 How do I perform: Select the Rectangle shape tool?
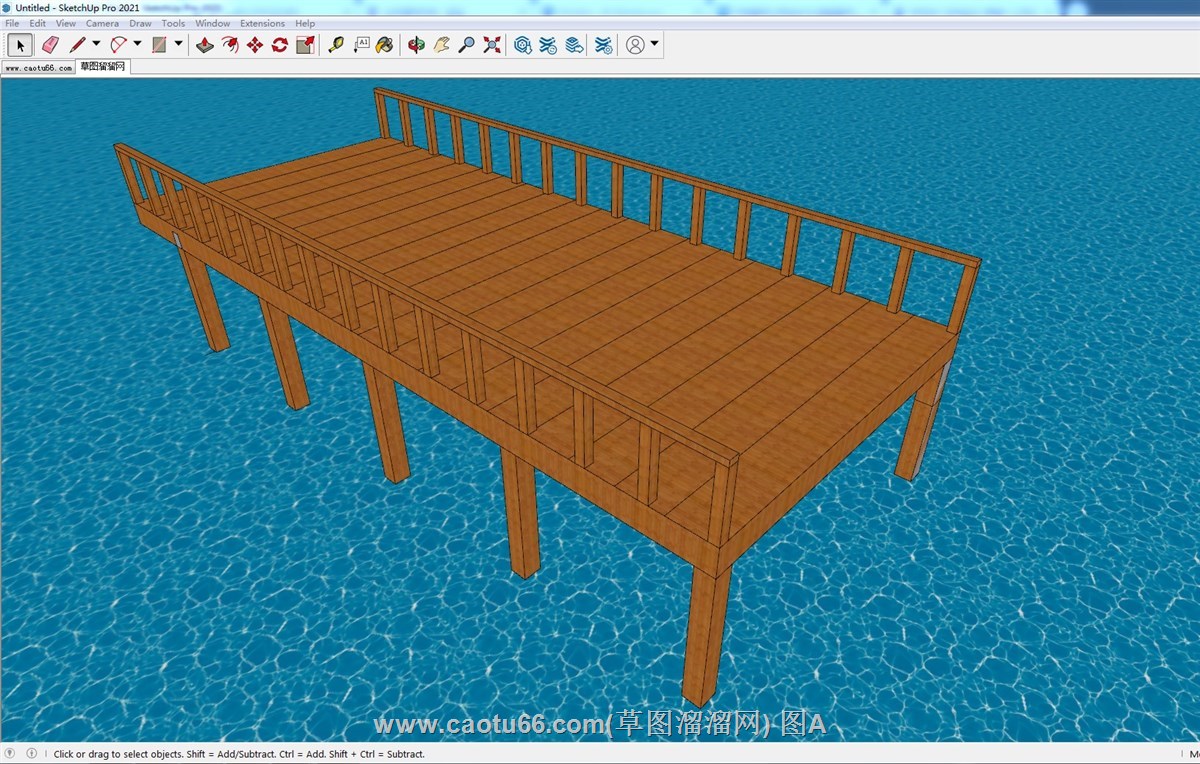coord(159,45)
